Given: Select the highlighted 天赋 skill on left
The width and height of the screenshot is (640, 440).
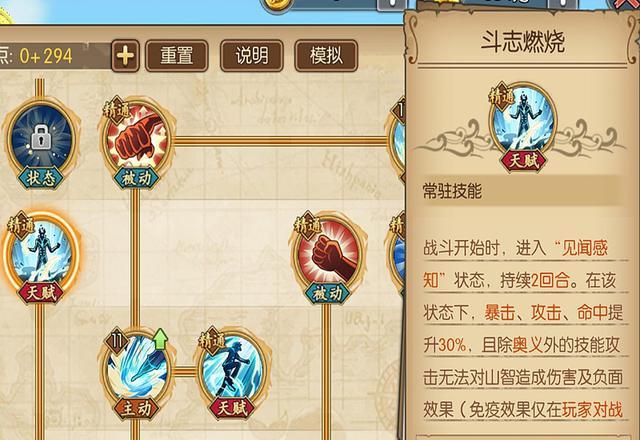Looking at the screenshot, I should tap(41, 252).
